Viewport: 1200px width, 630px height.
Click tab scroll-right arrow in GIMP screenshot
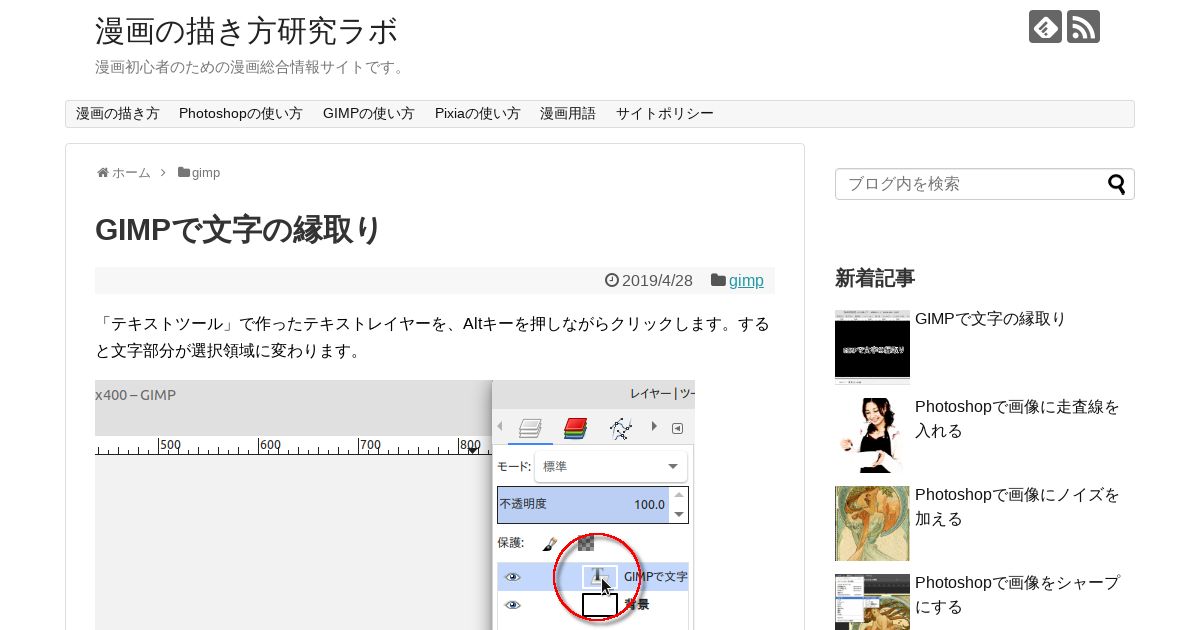click(x=655, y=427)
